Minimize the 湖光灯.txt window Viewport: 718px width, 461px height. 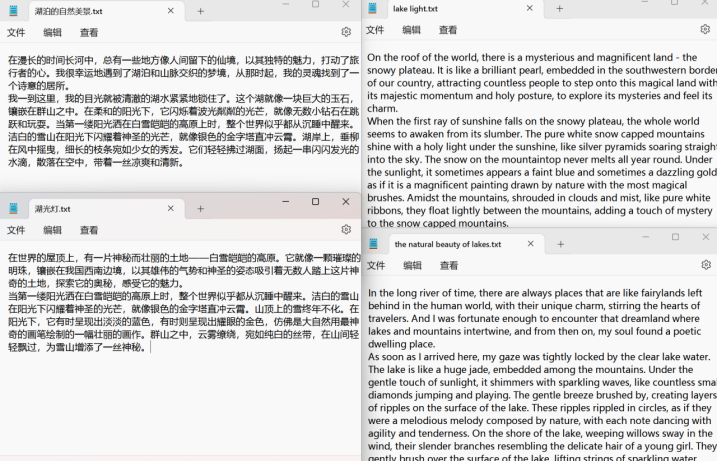[x=286, y=201]
